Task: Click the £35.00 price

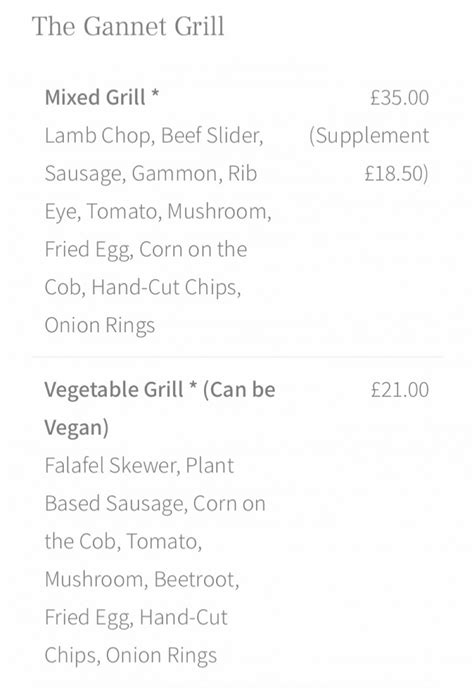Action: pyautogui.click(x=399, y=97)
